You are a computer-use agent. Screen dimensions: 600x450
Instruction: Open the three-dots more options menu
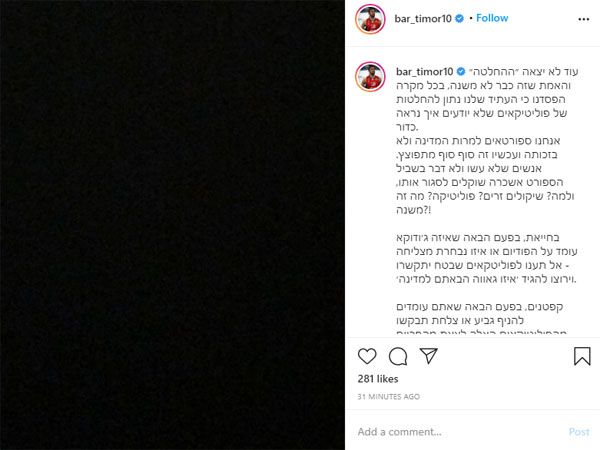584,19
